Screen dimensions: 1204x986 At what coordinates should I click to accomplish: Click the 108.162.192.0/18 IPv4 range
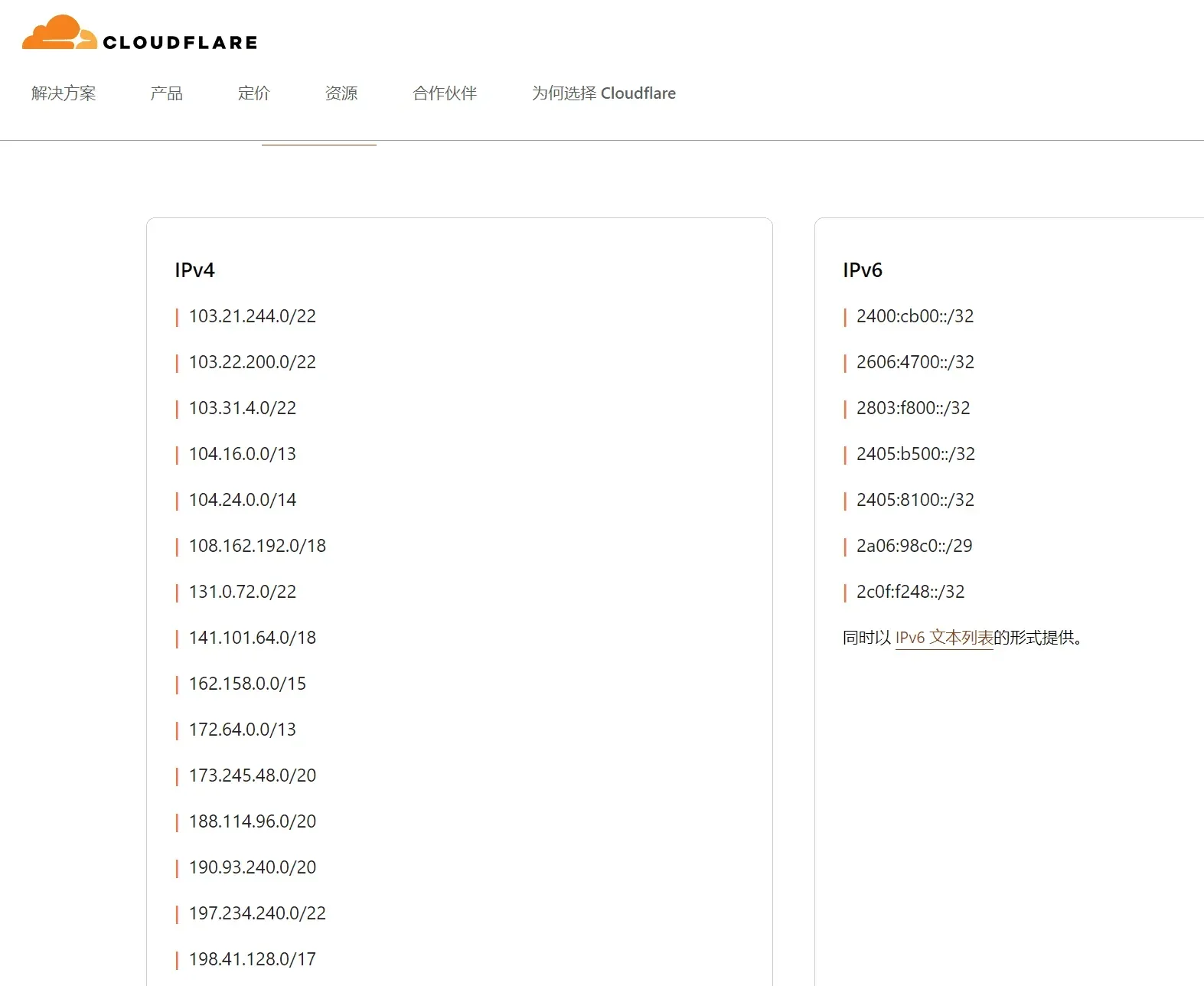coord(257,546)
